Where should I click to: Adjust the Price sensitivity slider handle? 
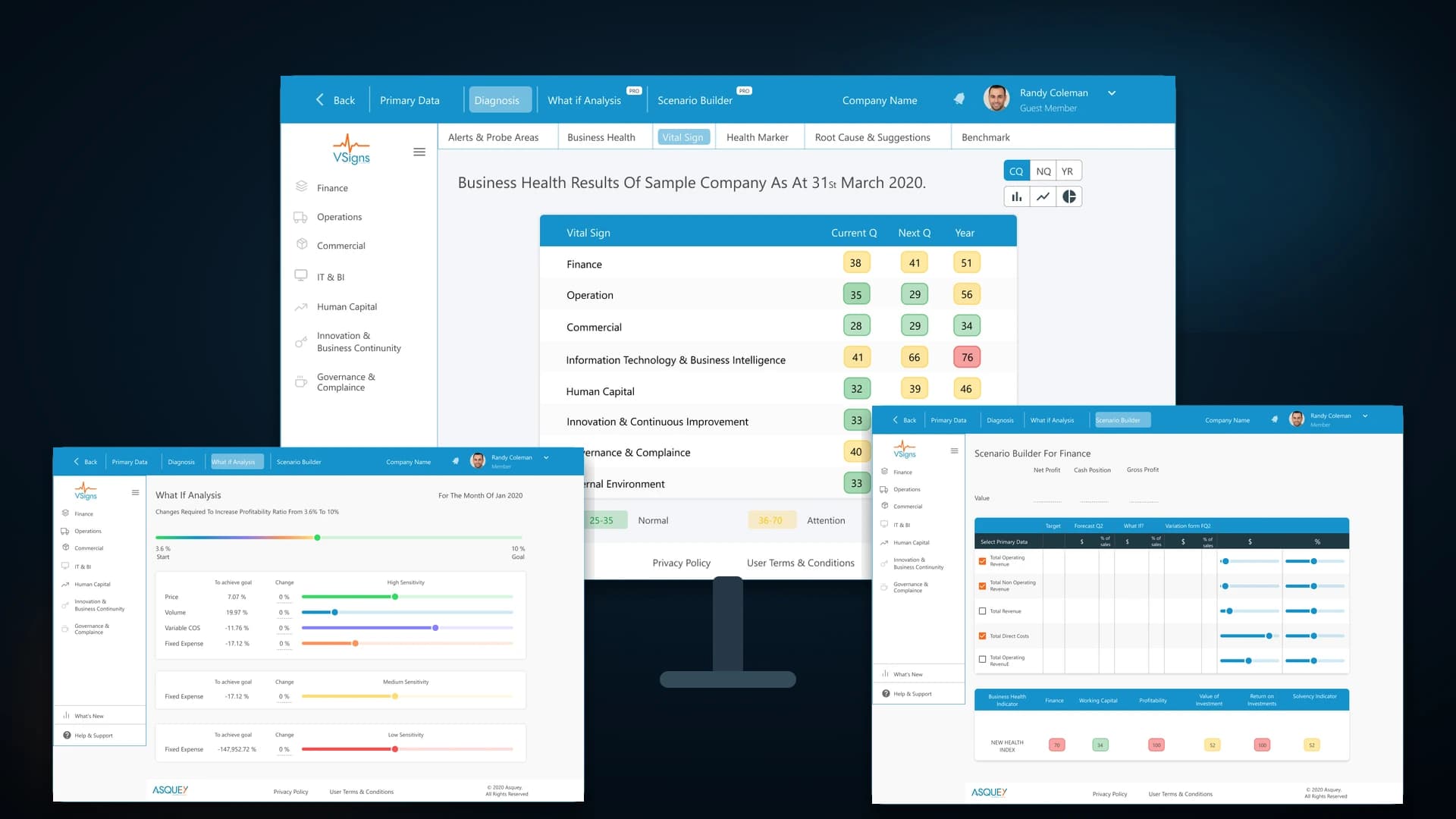click(395, 597)
